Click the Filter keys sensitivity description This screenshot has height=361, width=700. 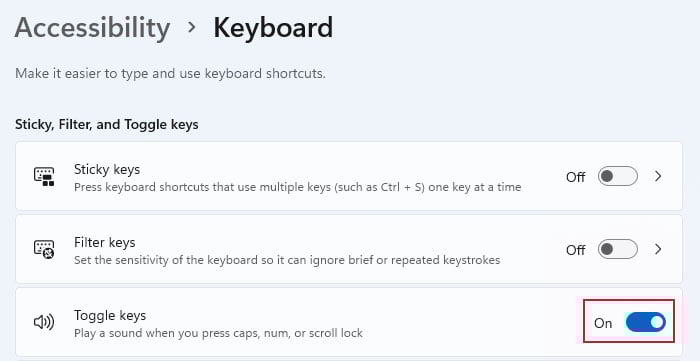coord(287,260)
